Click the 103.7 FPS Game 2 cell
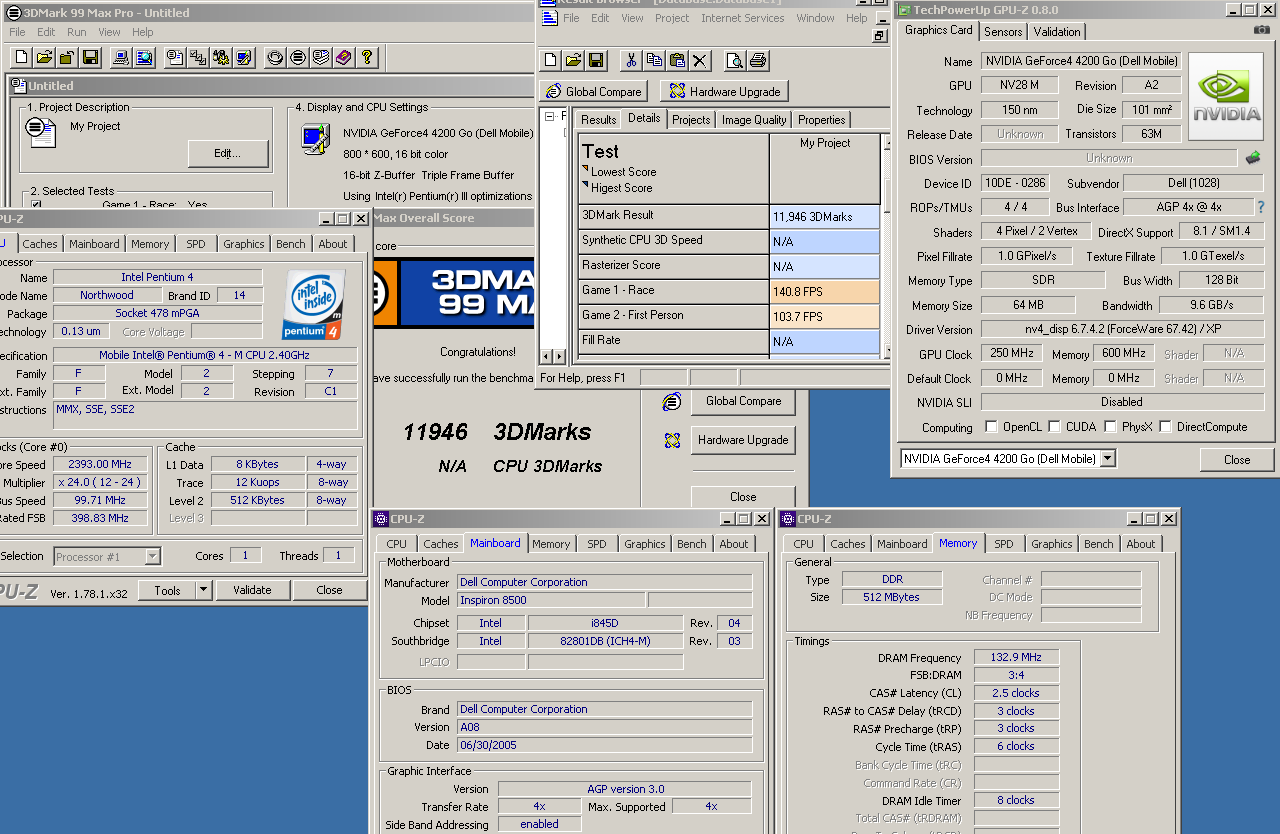1280x834 pixels. click(x=825, y=316)
